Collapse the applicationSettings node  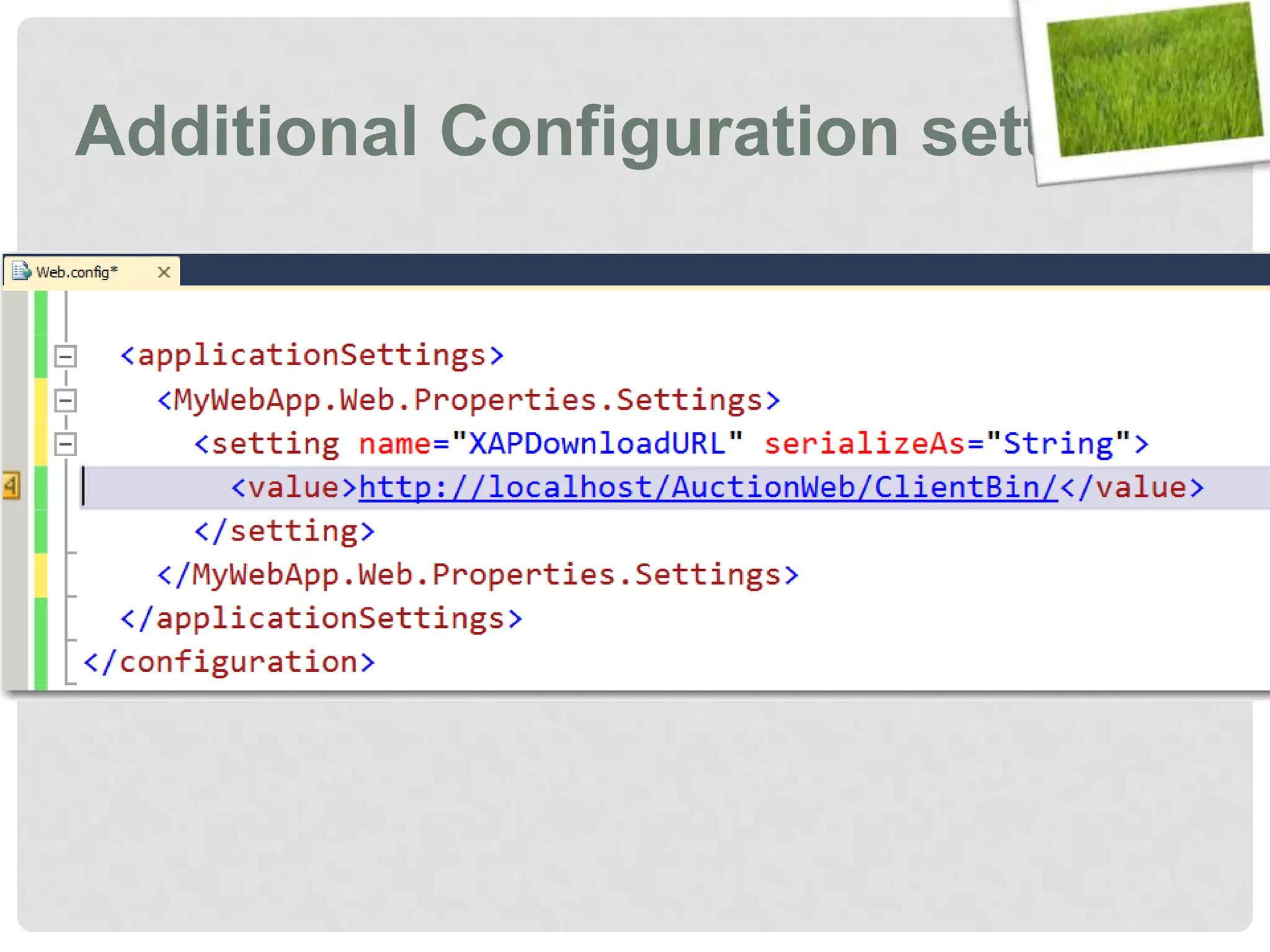[x=65, y=356]
